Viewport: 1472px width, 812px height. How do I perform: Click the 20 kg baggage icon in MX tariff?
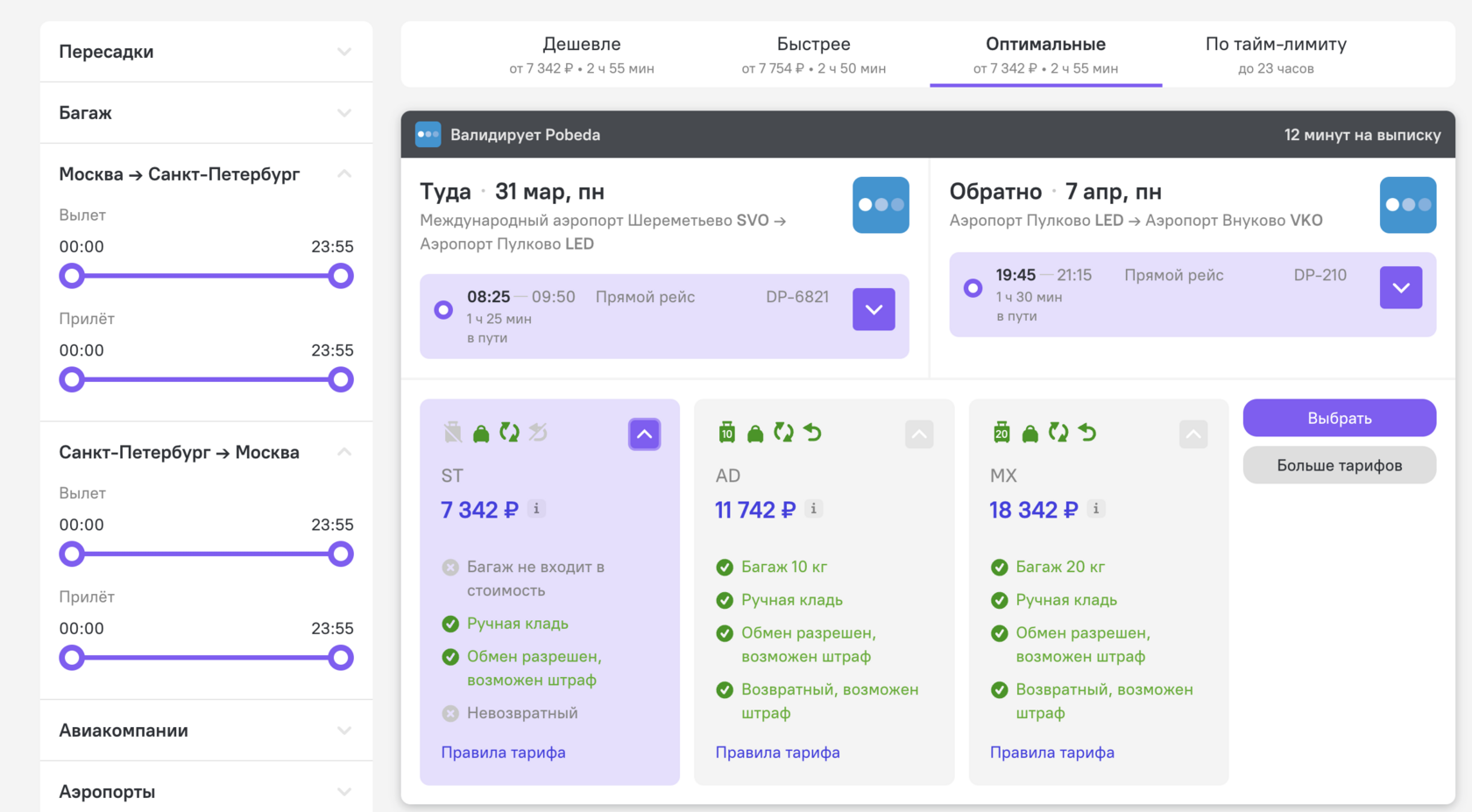tap(1001, 432)
